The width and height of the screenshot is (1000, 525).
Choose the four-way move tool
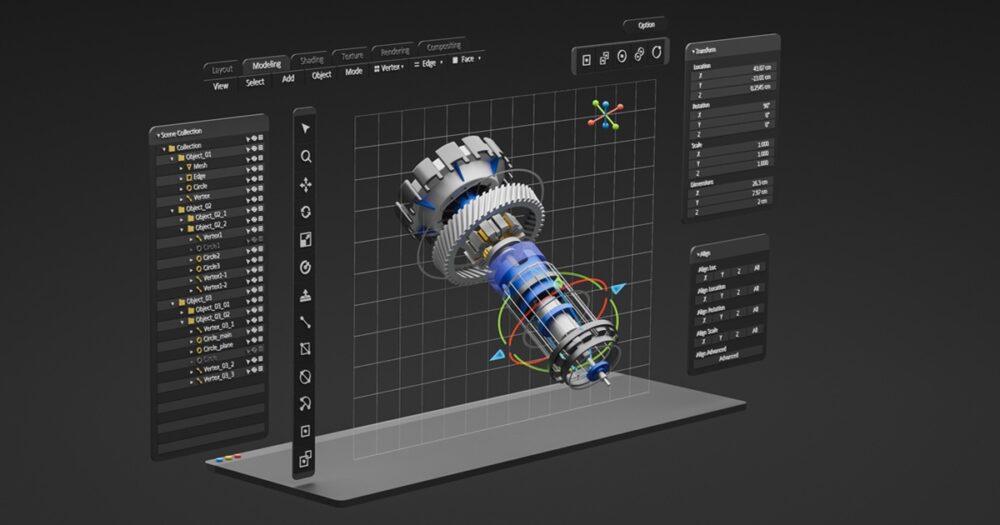click(x=305, y=184)
